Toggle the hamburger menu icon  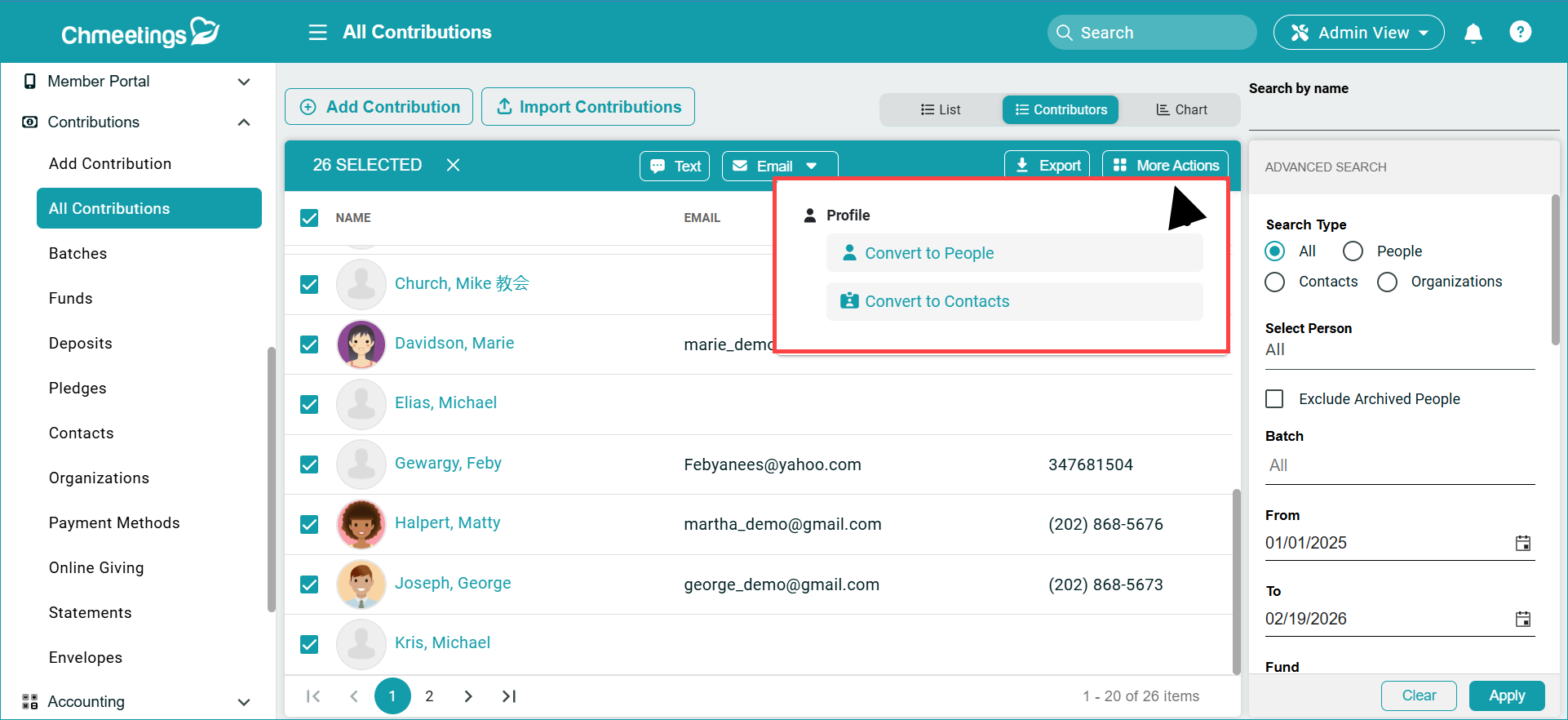click(317, 32)
